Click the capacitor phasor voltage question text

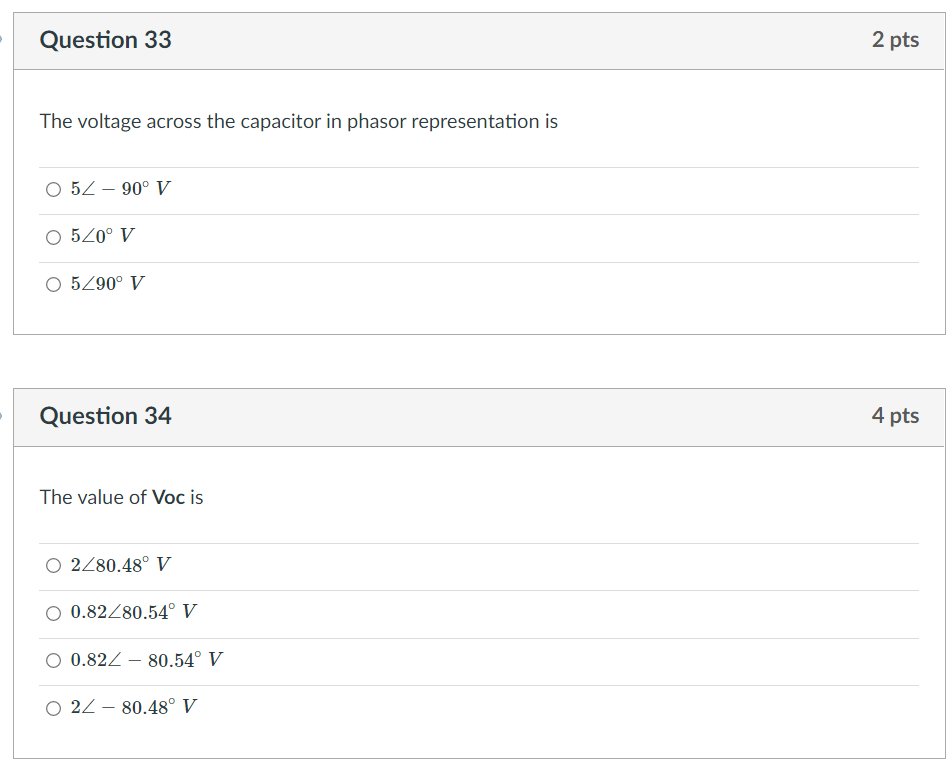point(299,121)
